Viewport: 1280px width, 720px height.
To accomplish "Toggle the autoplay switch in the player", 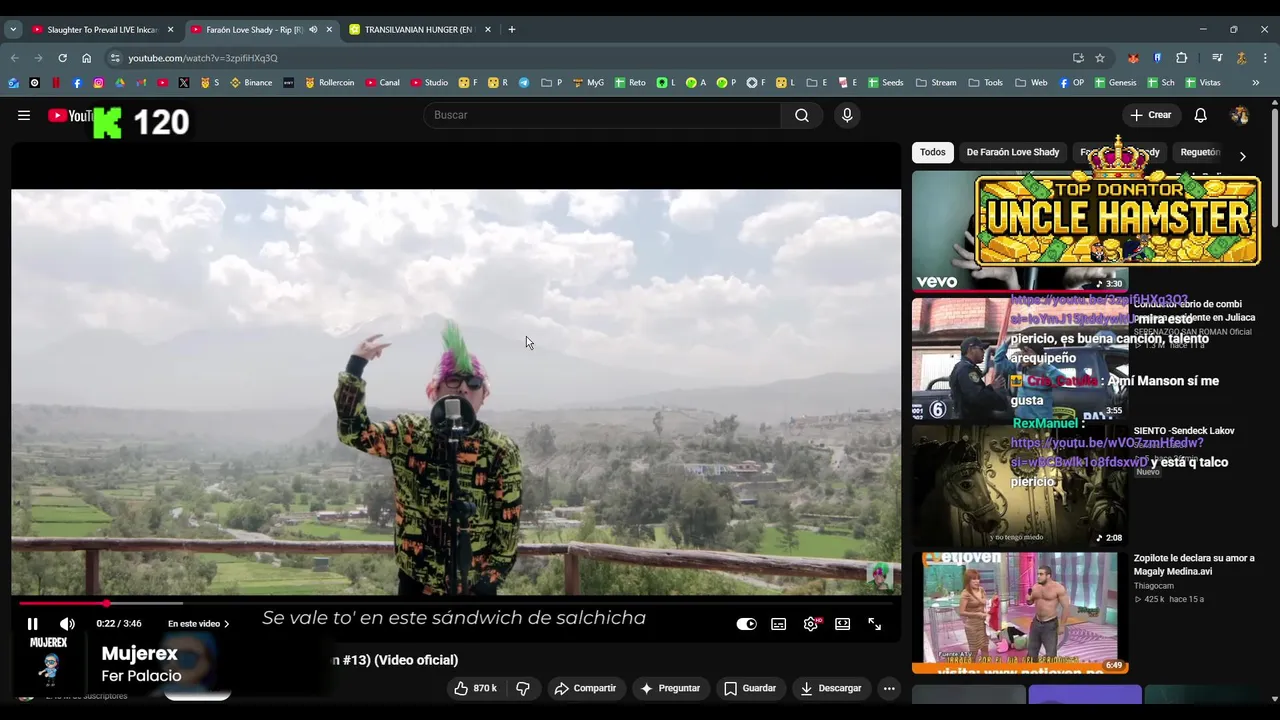I will point(746,624).
